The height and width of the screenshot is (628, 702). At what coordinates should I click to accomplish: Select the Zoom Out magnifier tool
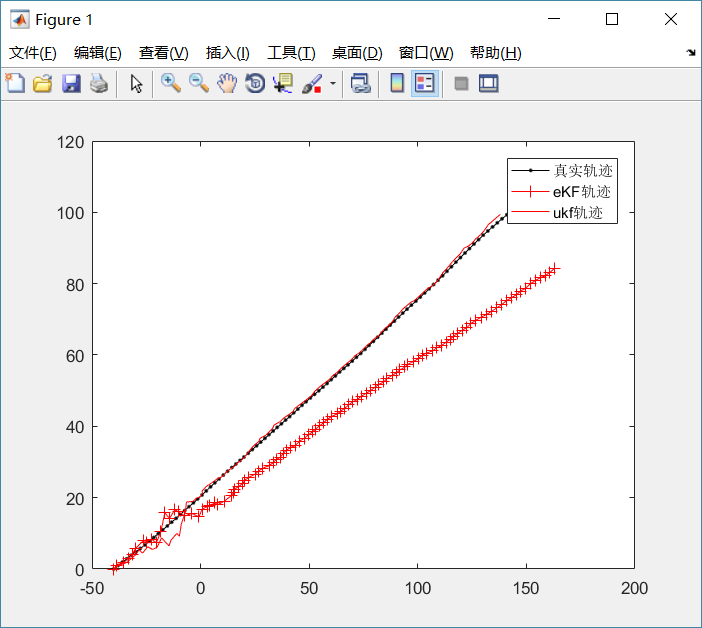(x=199, y=84)
